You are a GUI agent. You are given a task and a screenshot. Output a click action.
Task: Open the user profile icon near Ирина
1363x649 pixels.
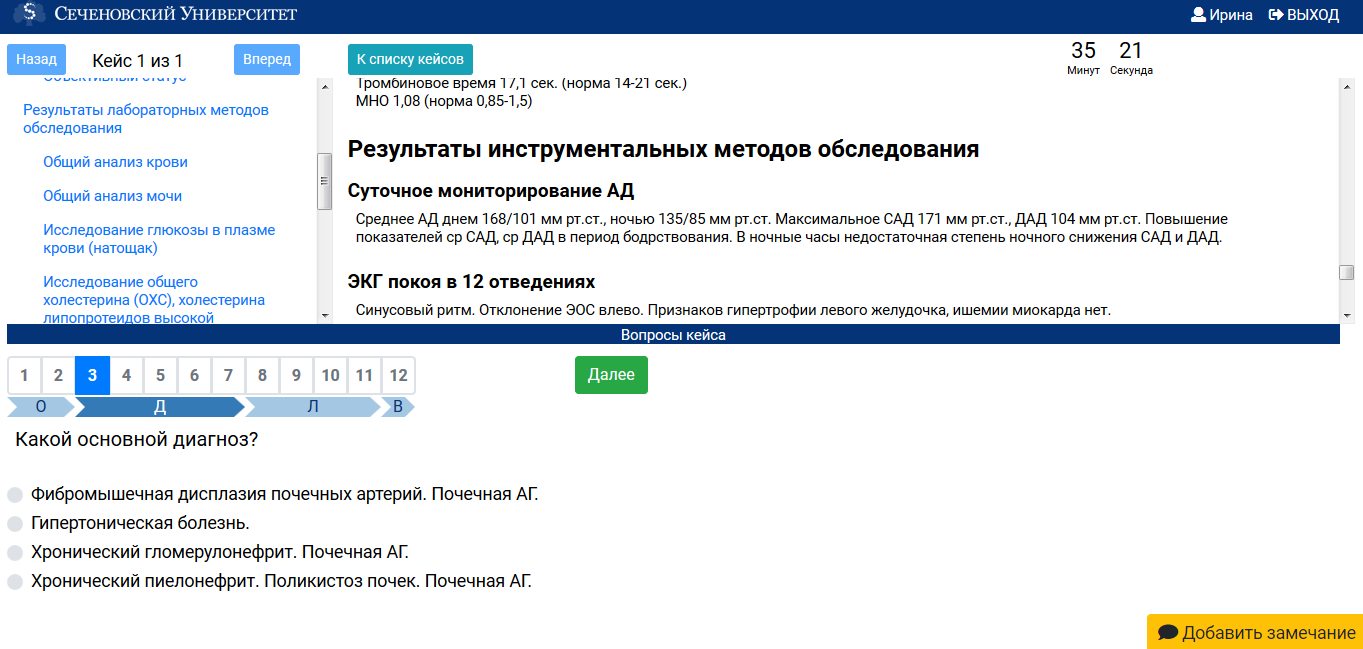[1197, 14]
